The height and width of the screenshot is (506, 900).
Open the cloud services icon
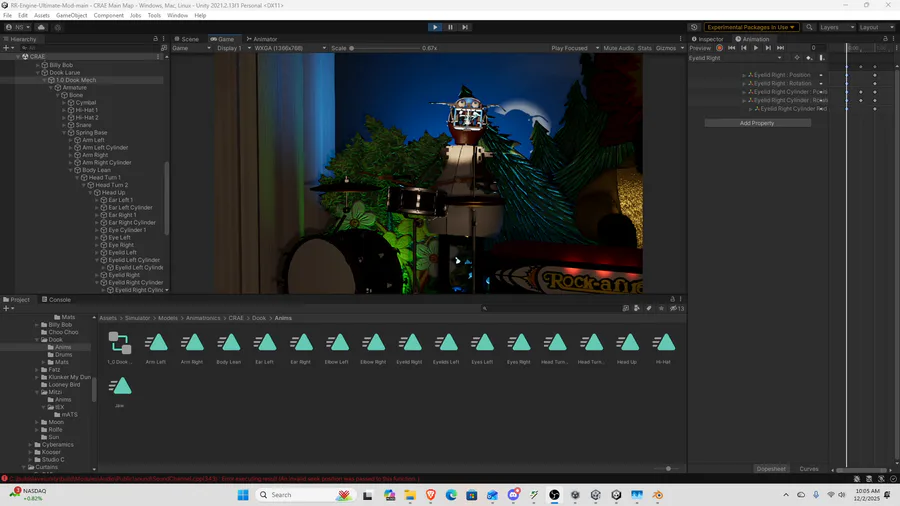pyautogui.click(x=41, y=27)
